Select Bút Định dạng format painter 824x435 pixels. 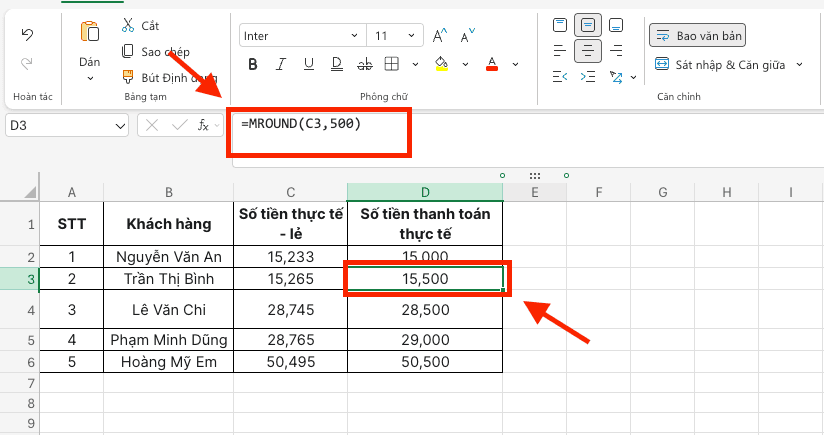coord(169,78)
